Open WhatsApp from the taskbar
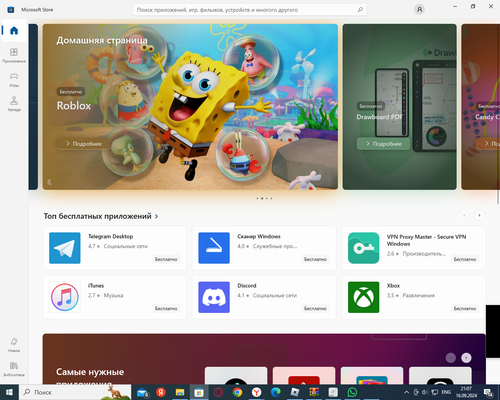 tap(352, 392)
